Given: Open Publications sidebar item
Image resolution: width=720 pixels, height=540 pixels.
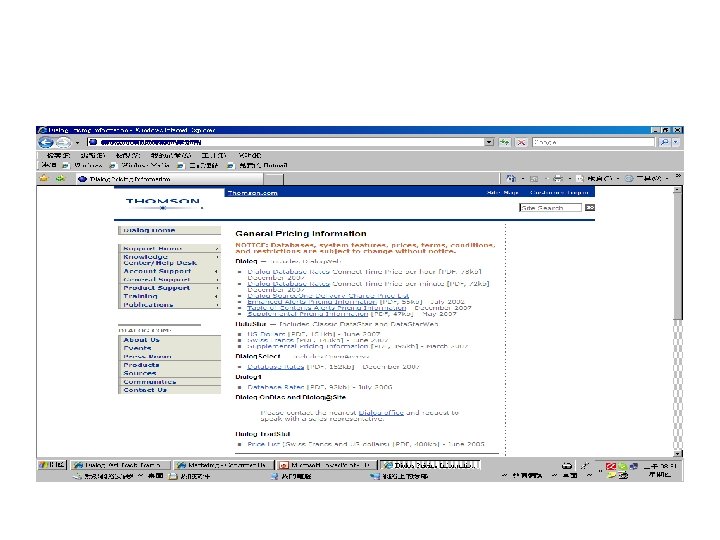Looking at the screenshot, I should [169, 304].
